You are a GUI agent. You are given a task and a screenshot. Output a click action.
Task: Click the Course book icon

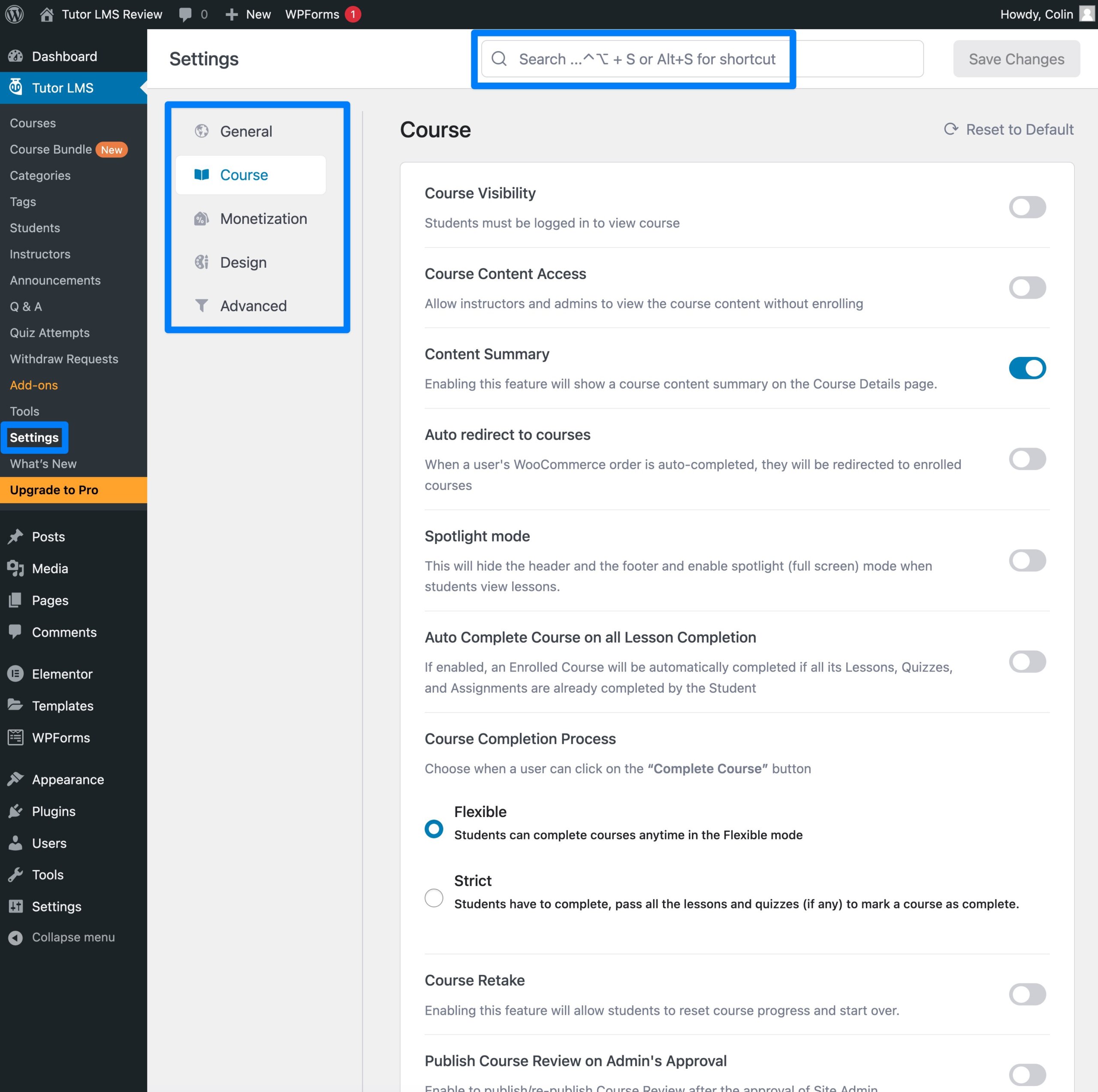201,175
